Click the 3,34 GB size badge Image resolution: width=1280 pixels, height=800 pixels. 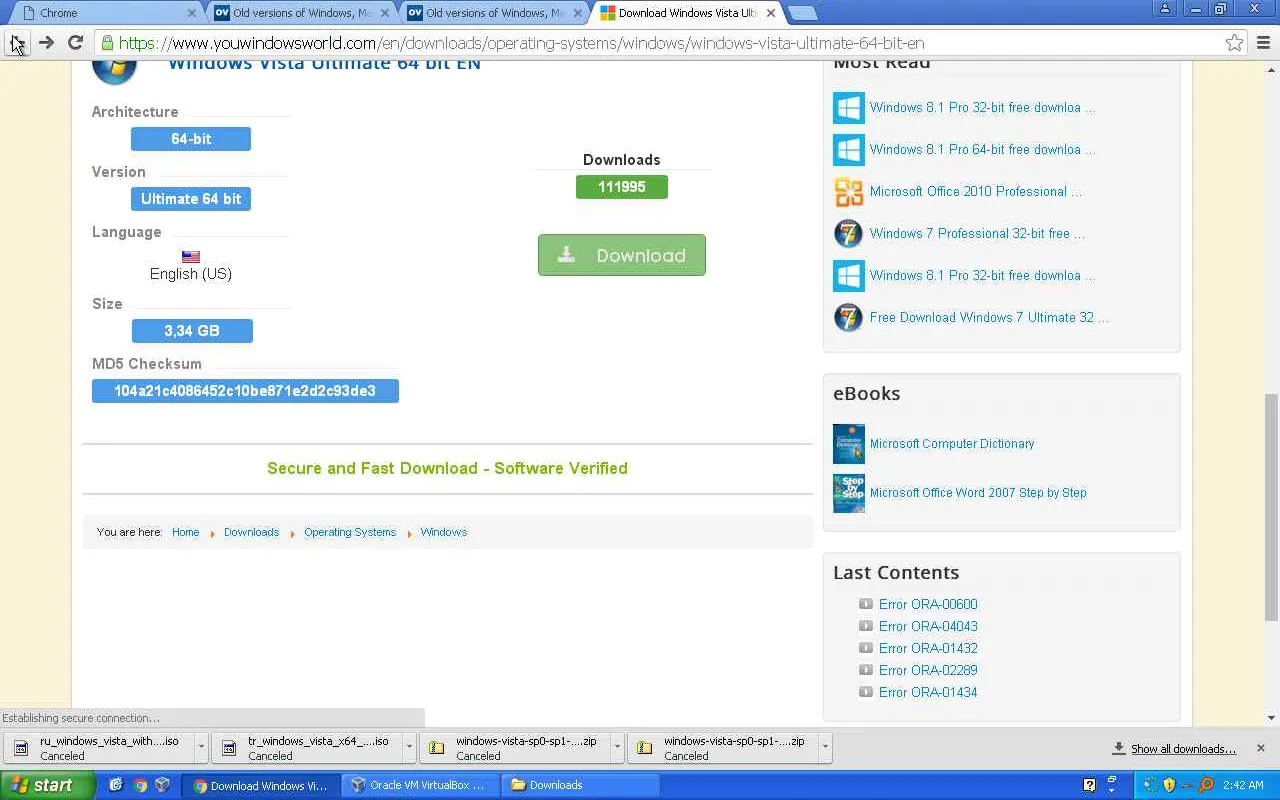(192, 331)
